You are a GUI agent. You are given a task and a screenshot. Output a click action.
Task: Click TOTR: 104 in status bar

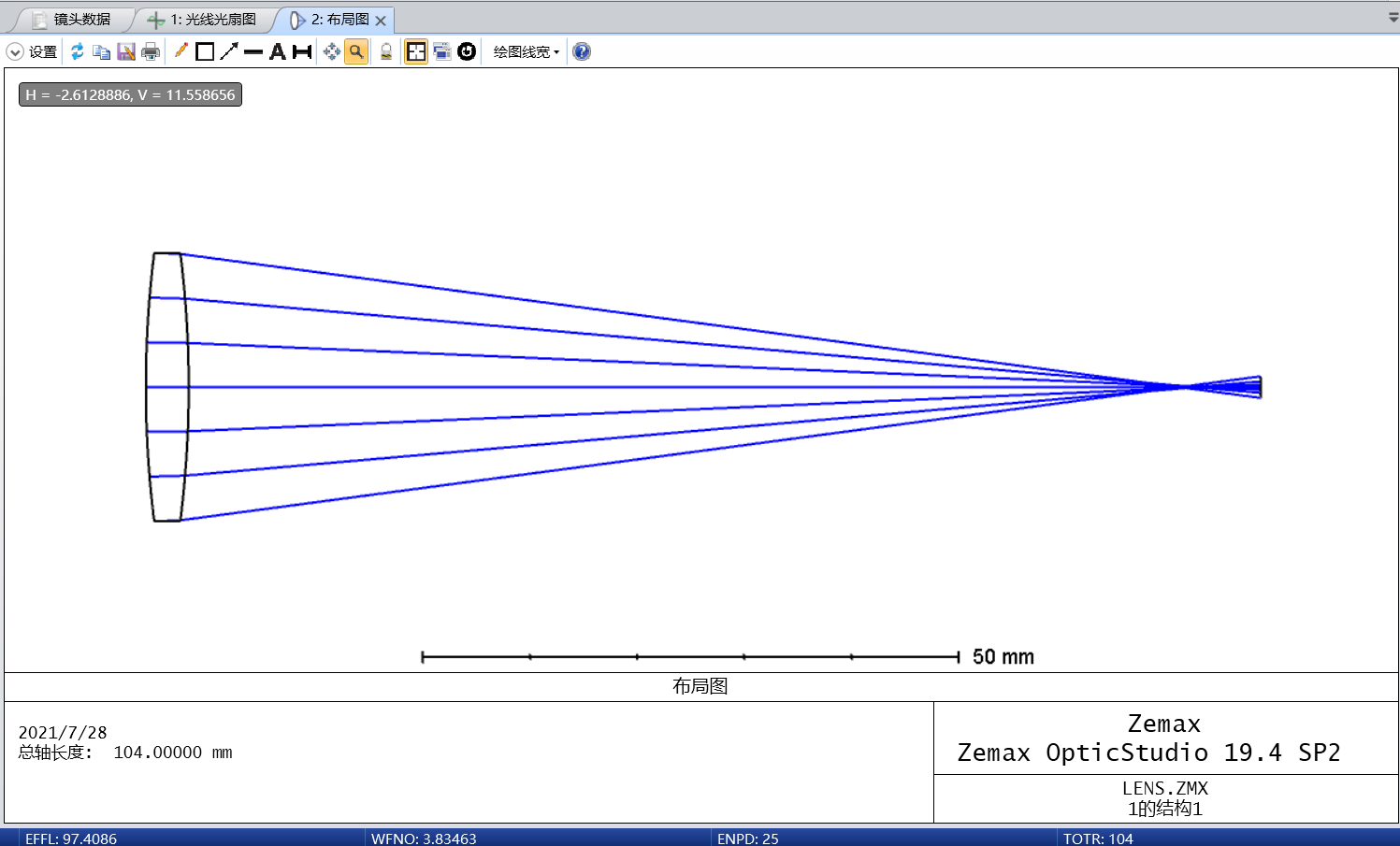coord(1098,839)
